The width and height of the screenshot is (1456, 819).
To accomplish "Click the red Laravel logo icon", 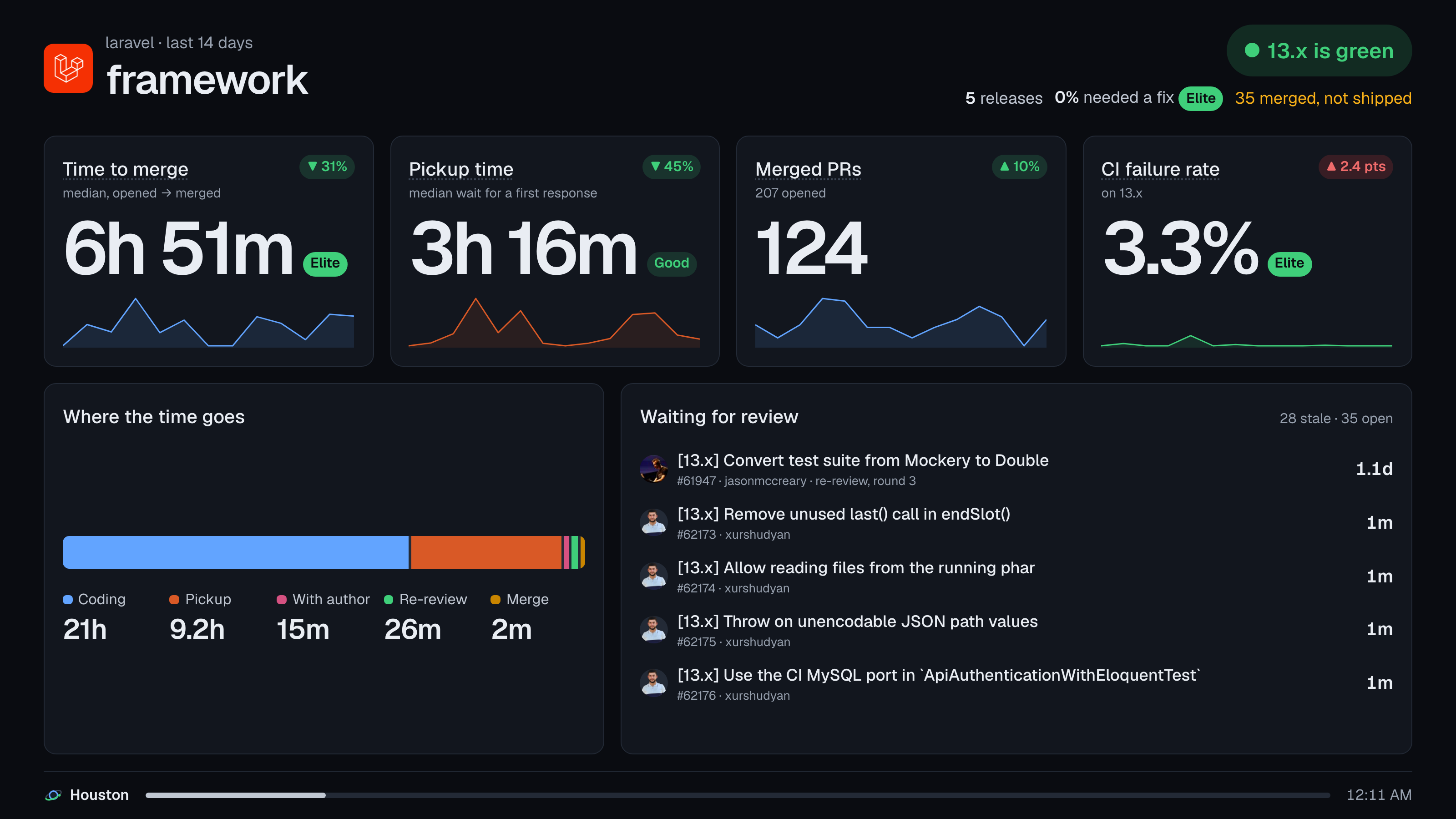I will tap(68, 68).
